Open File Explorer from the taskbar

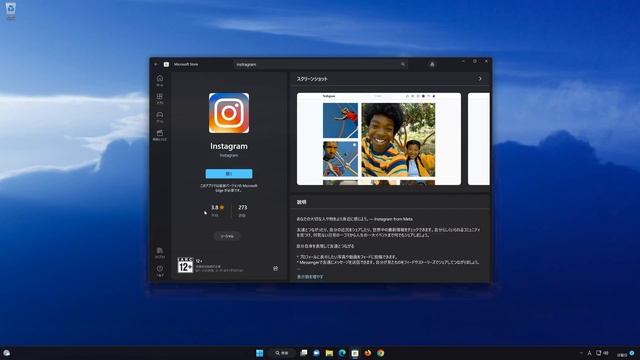pos(329,353)
